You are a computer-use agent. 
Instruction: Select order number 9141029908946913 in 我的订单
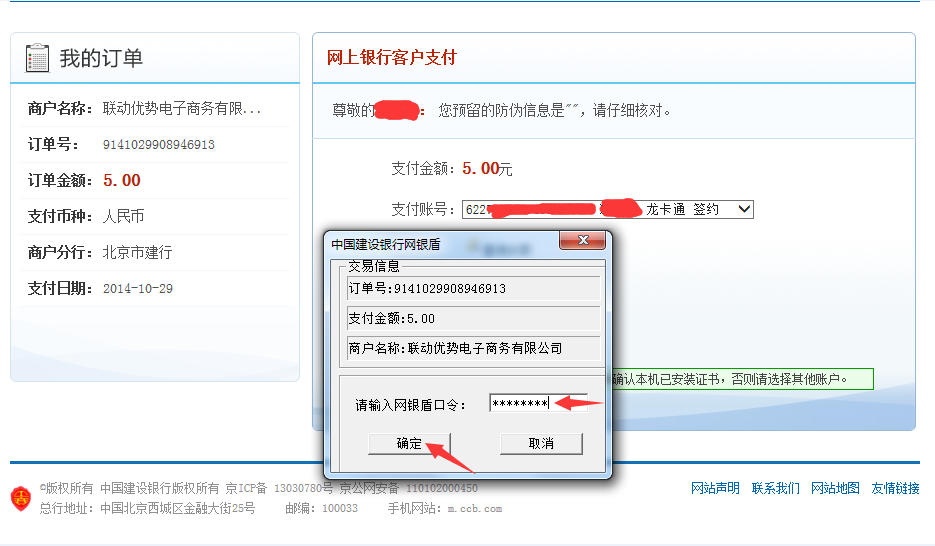[159, 145]
